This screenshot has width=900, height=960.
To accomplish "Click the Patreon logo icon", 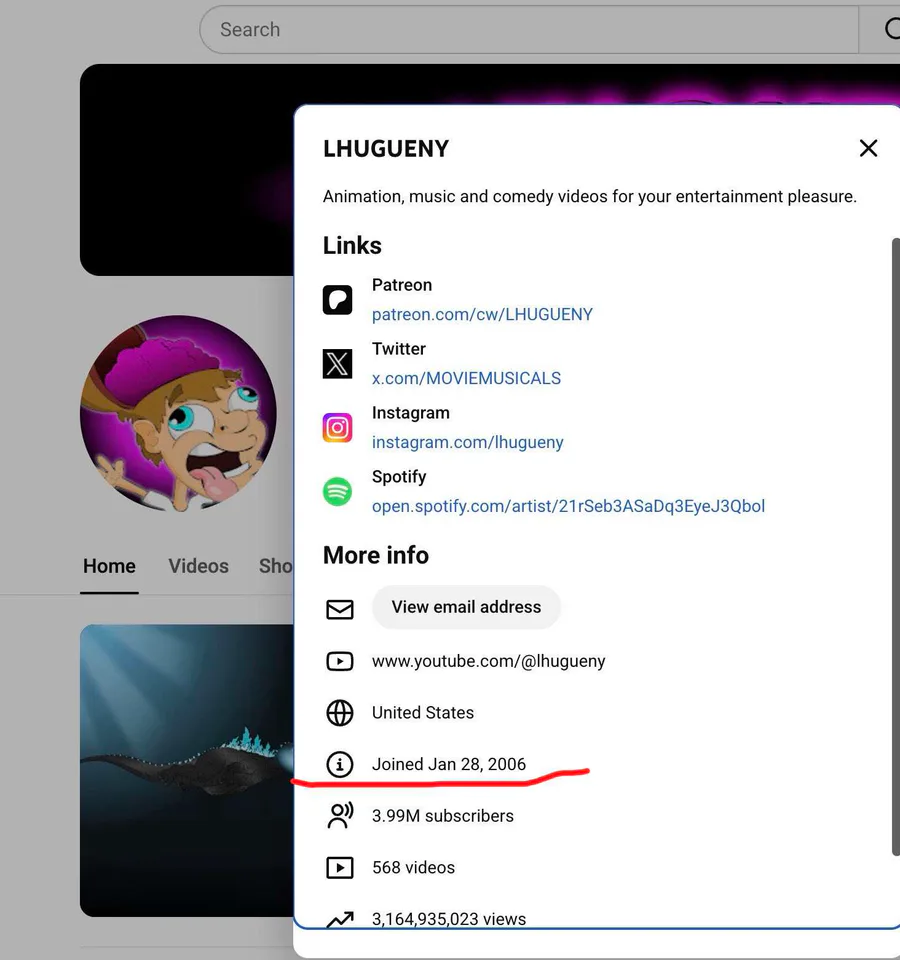I will (337, 300).
